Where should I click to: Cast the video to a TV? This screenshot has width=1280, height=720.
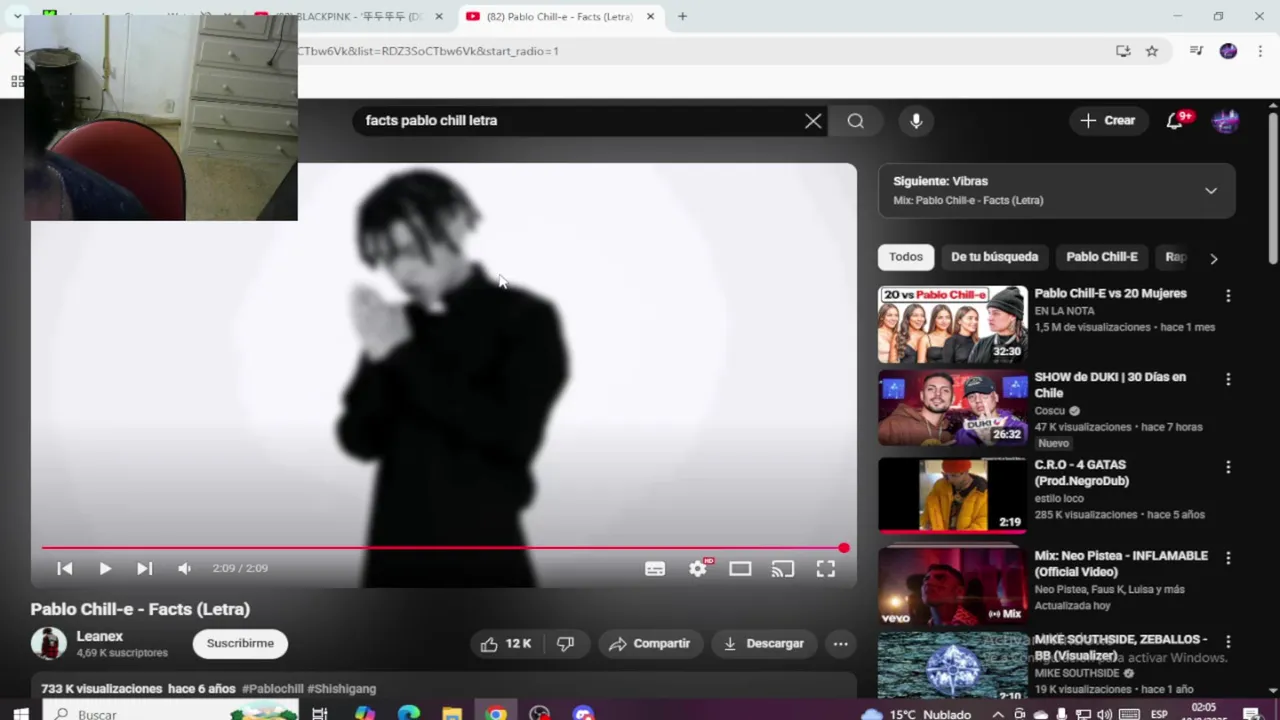click(783, 569)
